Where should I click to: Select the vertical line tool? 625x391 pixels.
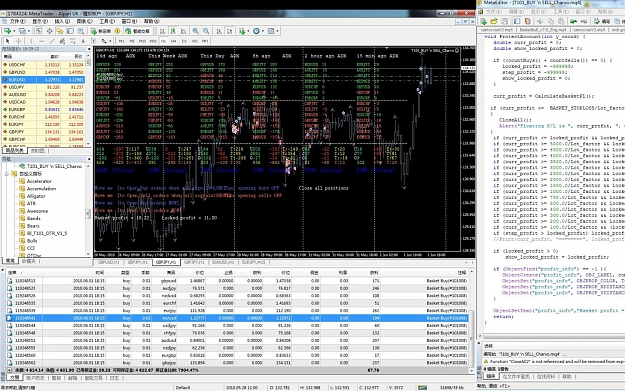coord(31,41)
